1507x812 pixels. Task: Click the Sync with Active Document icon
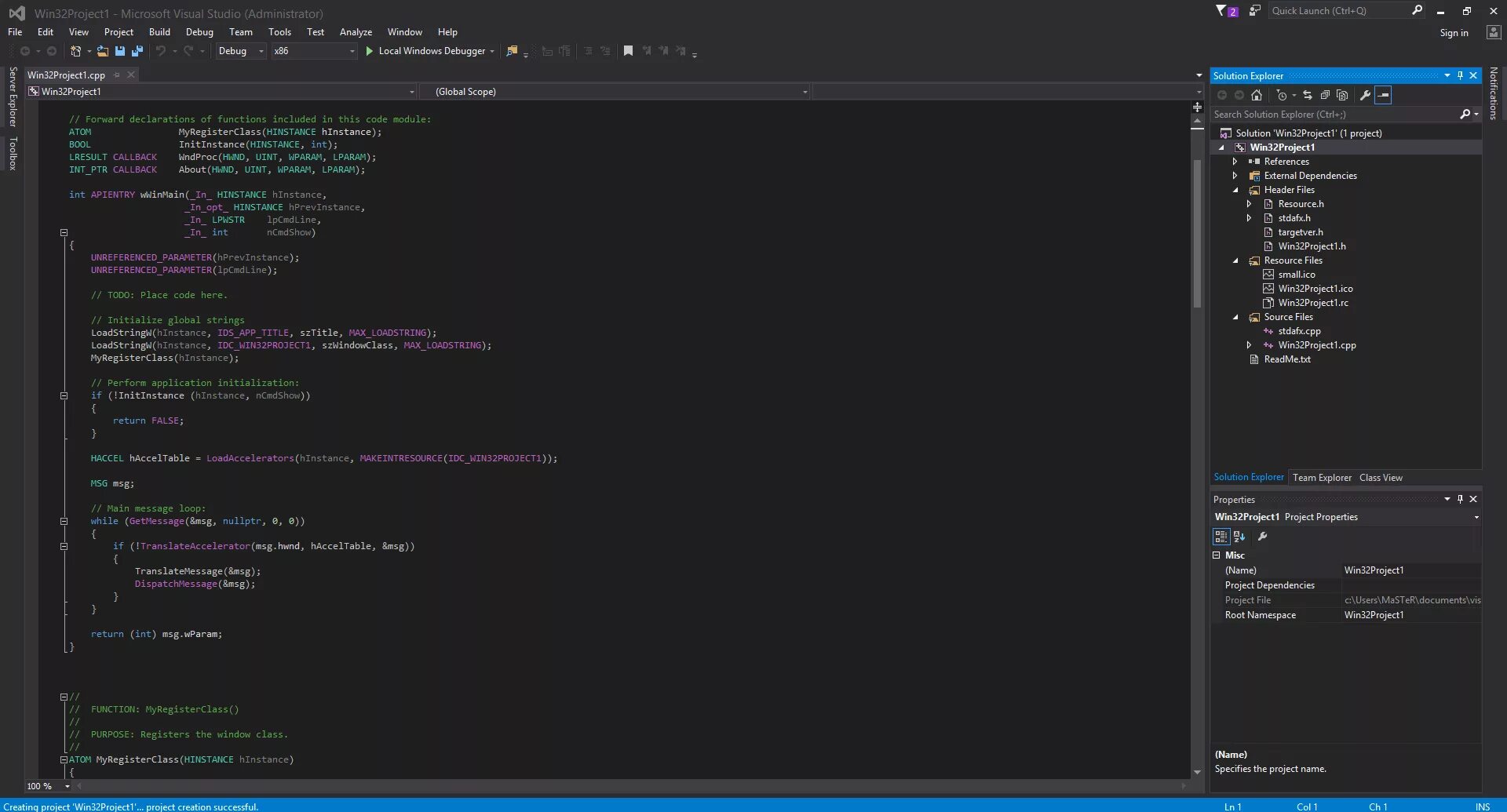pos(1308,95)
